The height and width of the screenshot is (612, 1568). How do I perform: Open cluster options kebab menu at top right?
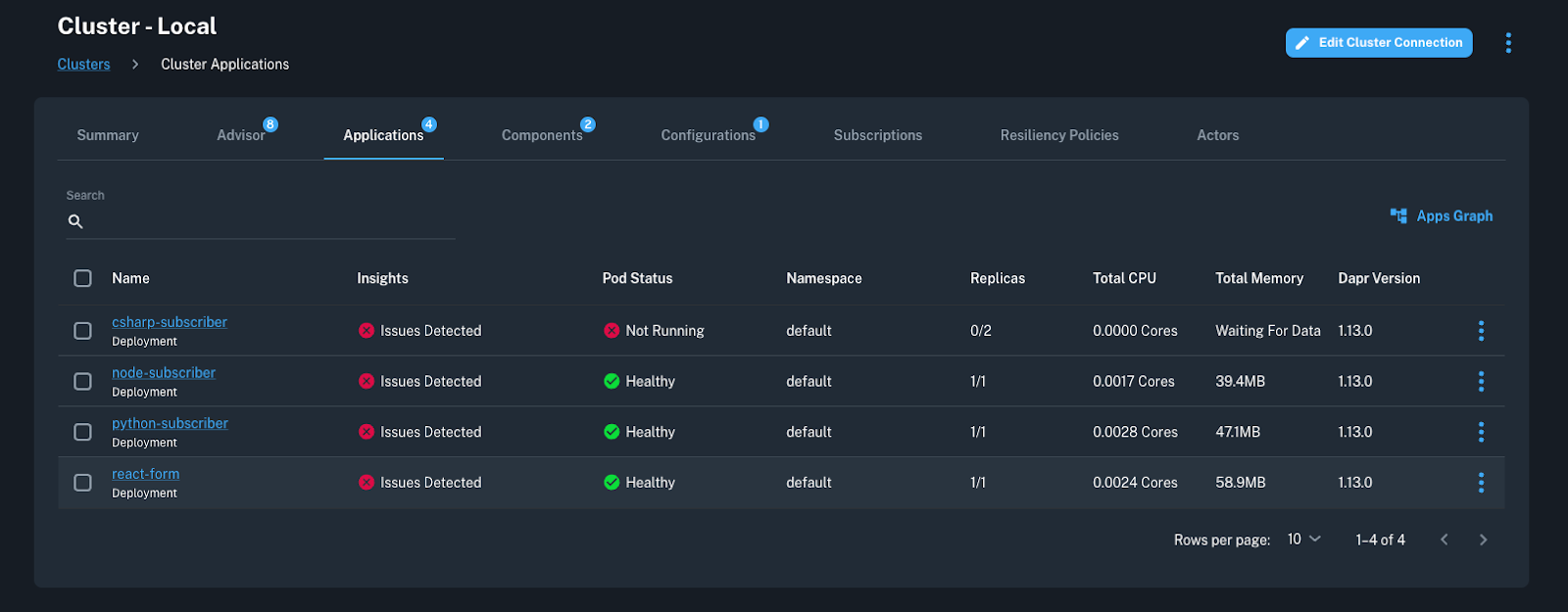(1507, 42)
